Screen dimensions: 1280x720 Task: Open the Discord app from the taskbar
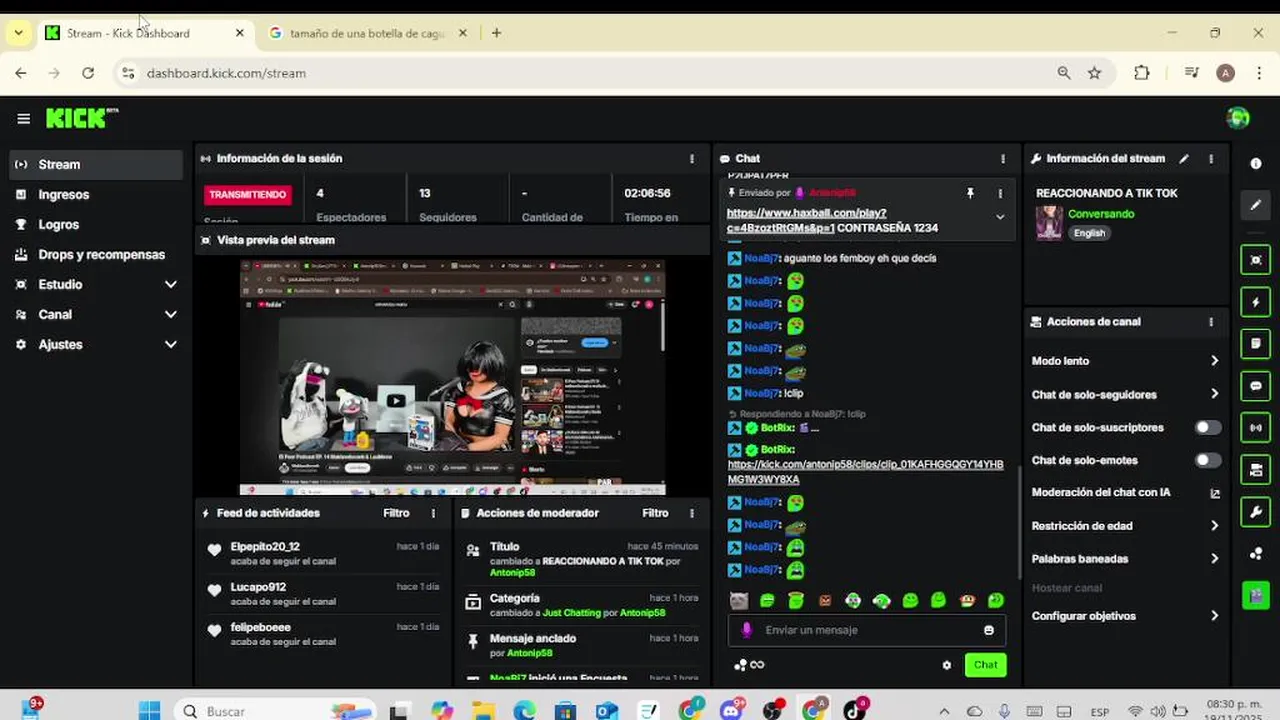coord(732,711)
